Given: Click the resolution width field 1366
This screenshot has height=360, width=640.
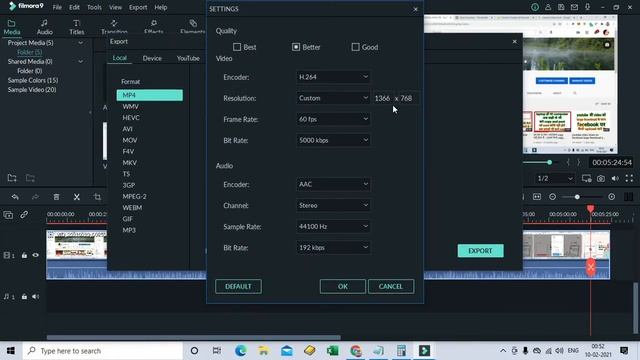Looking at the screenshot, I should (382, 98).
